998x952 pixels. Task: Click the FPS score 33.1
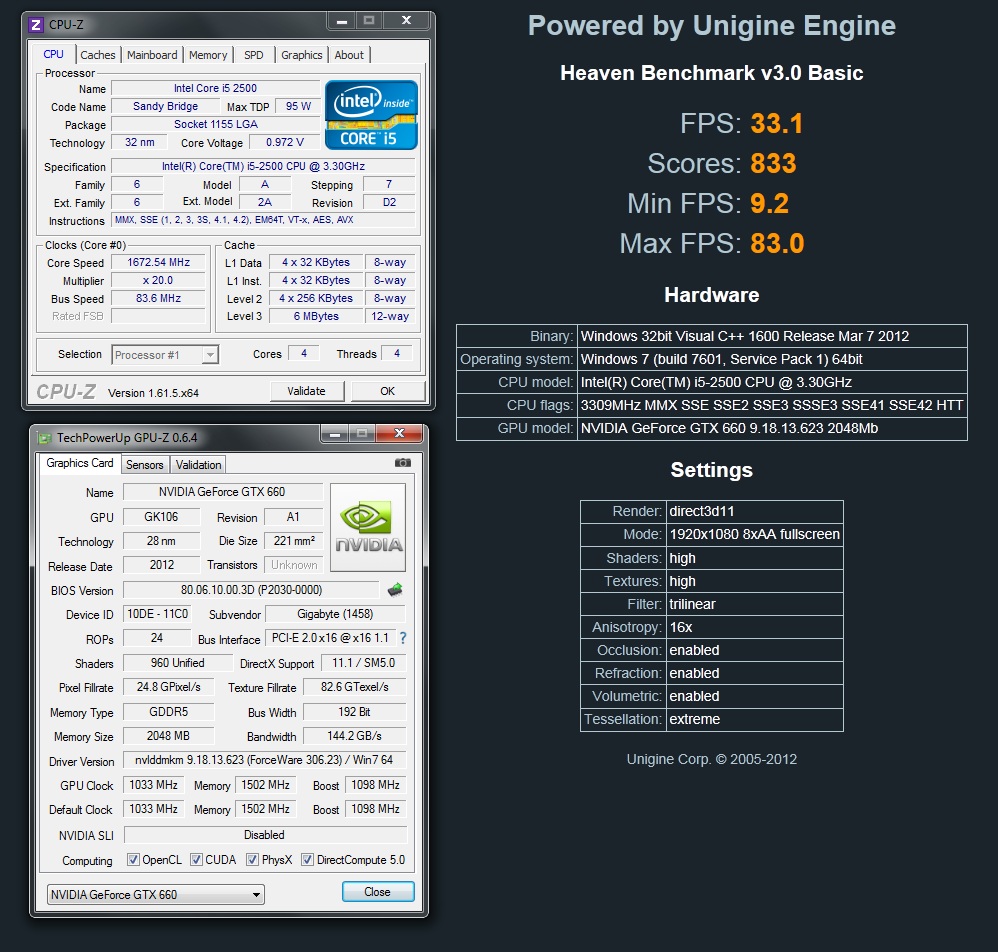point(777,123)
